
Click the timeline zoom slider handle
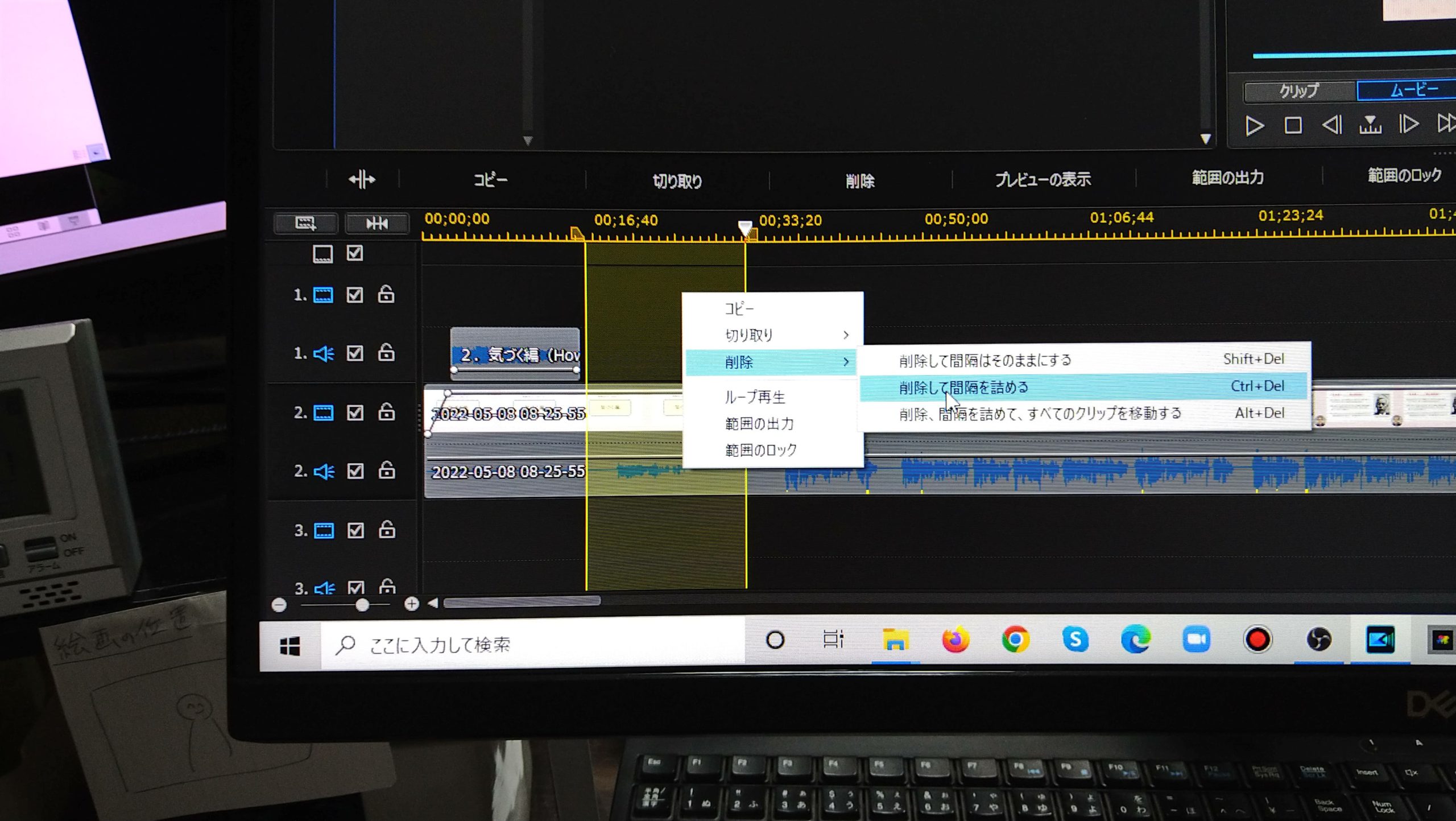coord(362,605)
